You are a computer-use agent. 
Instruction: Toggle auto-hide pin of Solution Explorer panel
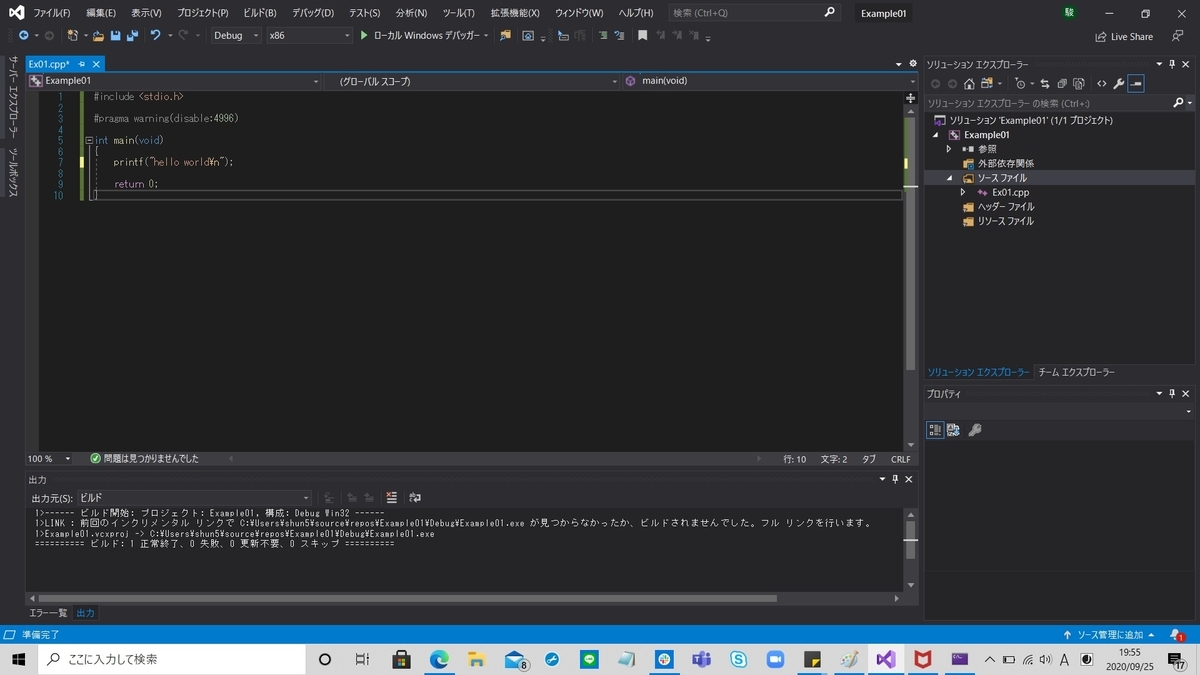click(1173, 64)
